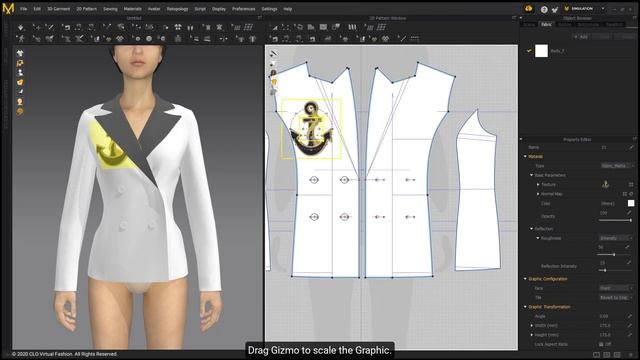Expand the Texture row
This screenshot has height=360, width=640.
point(538,184)
